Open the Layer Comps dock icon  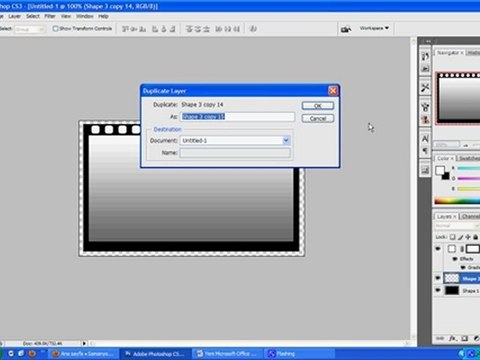pos(425,170)
